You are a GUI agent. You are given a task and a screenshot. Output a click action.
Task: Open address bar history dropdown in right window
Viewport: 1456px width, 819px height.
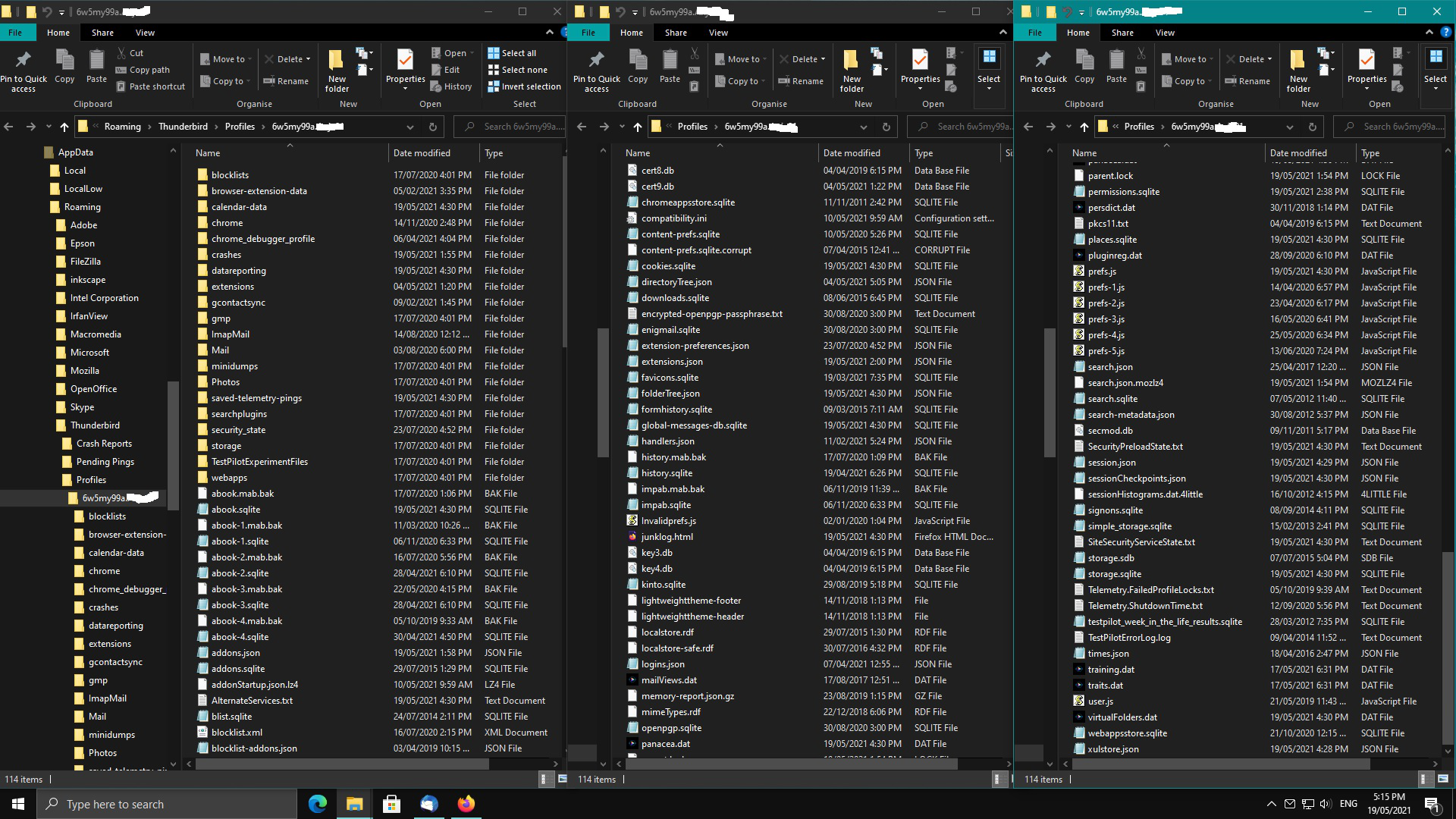[x=1289, y=127]
